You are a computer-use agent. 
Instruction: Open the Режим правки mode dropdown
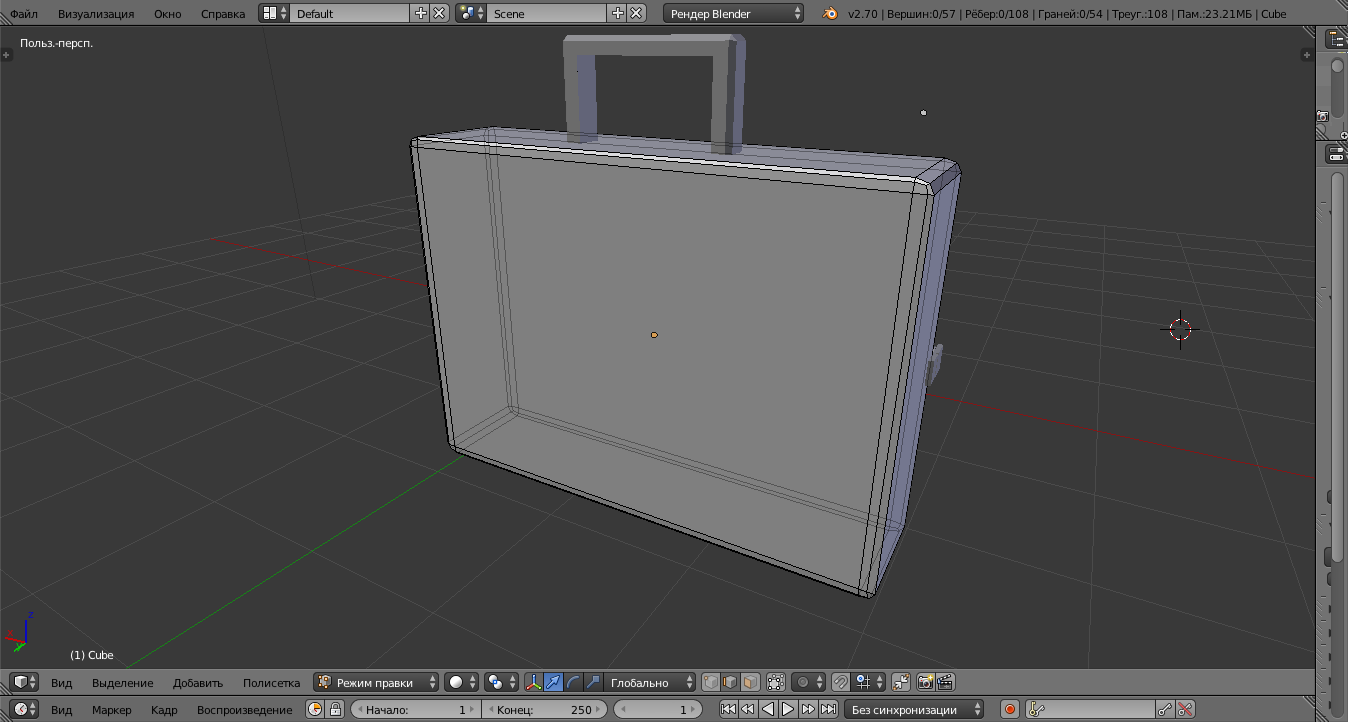click(376, 682)
